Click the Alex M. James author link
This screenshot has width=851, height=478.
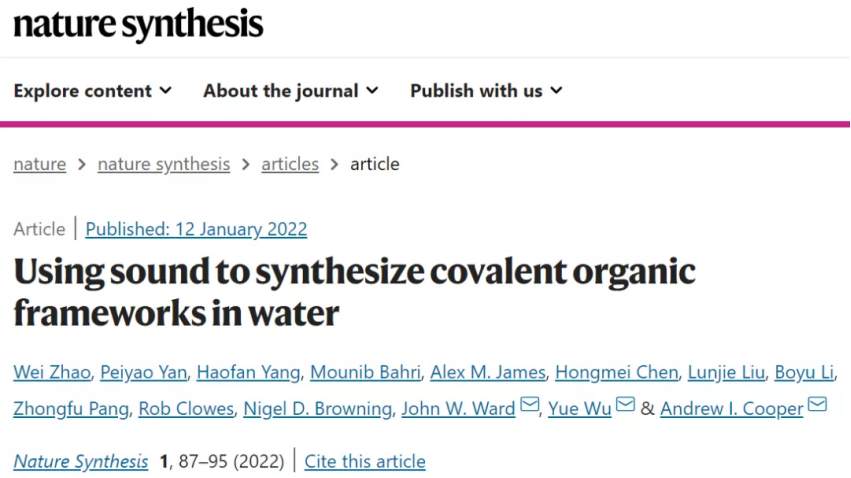pos(488,372)
